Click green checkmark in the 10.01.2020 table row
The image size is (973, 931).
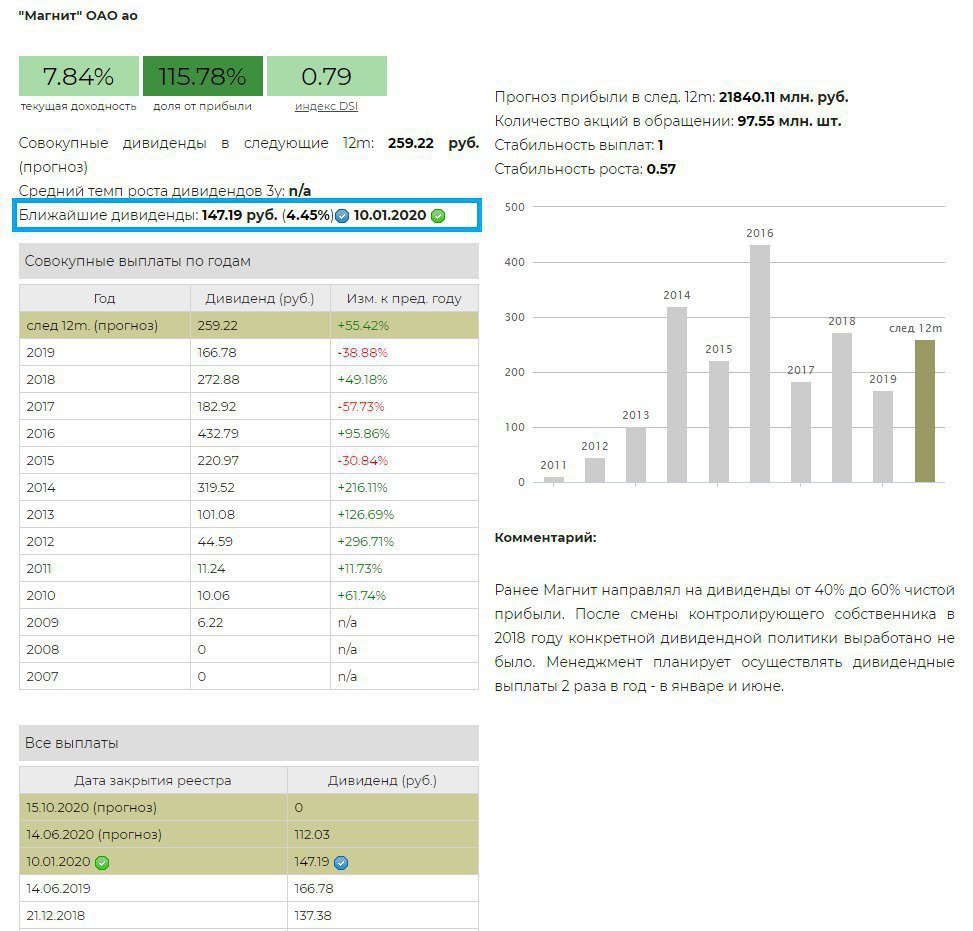point(102,863)
